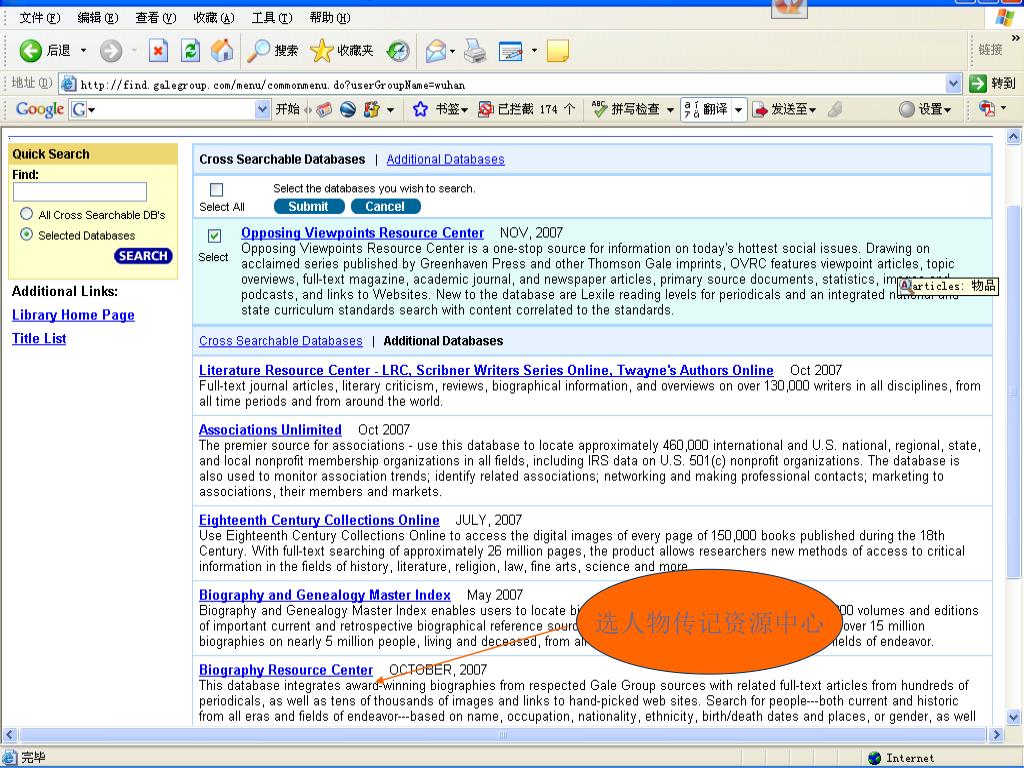Viewport: 1024px width, 768px height.
Task: Click the Forward navigation arrow
Action: (x=111, y=50)
